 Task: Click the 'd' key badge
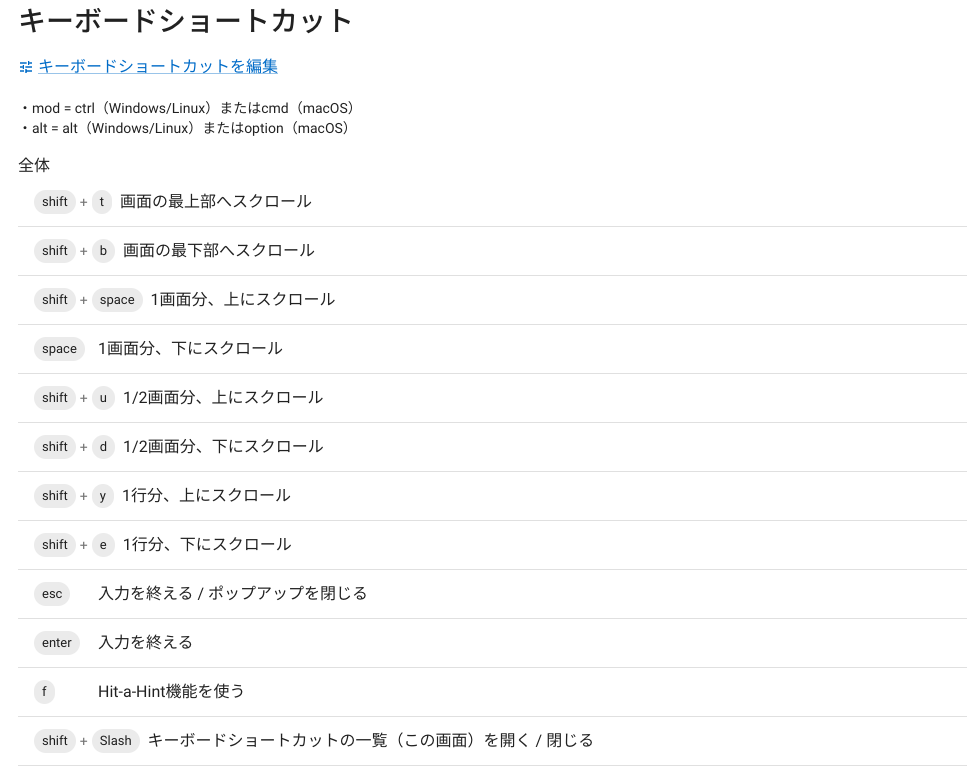103,447
